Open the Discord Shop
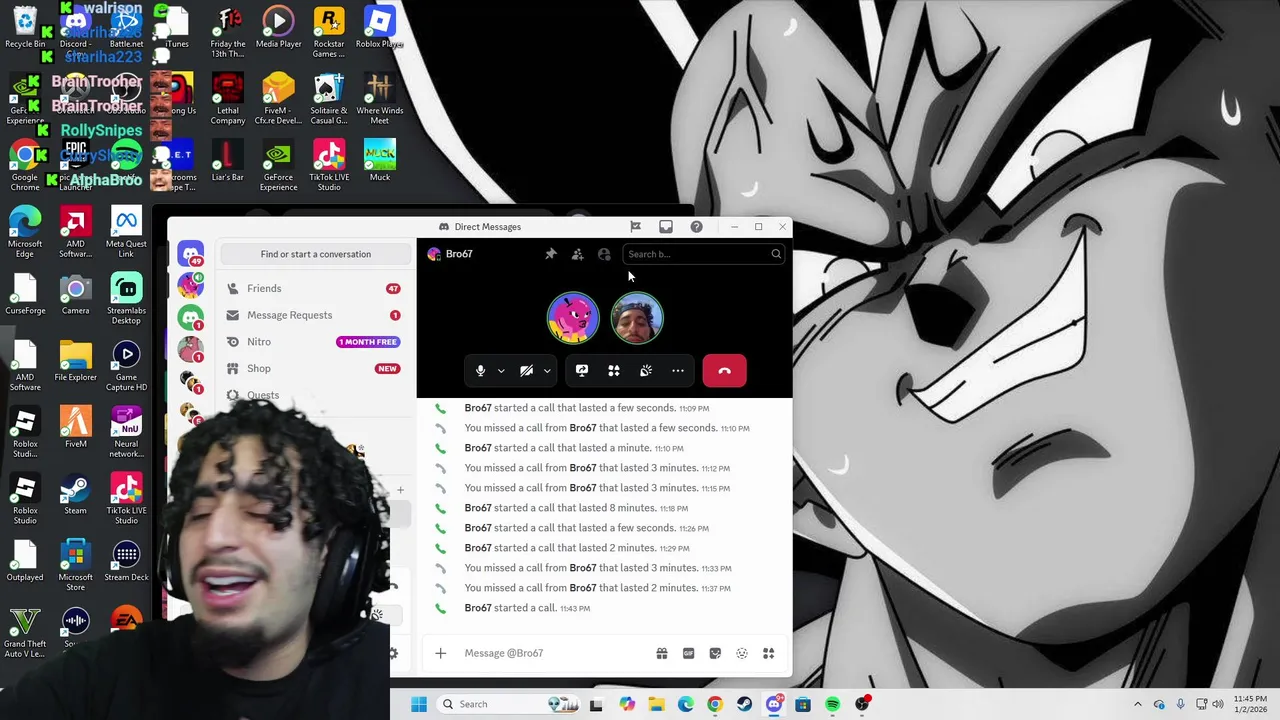 (x=314, y=368)
